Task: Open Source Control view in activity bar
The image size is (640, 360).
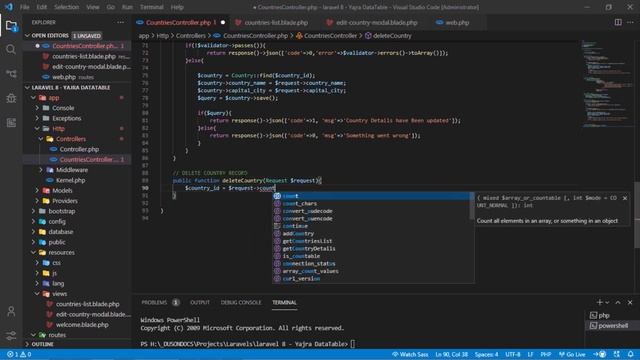Action: pos(11,74)
